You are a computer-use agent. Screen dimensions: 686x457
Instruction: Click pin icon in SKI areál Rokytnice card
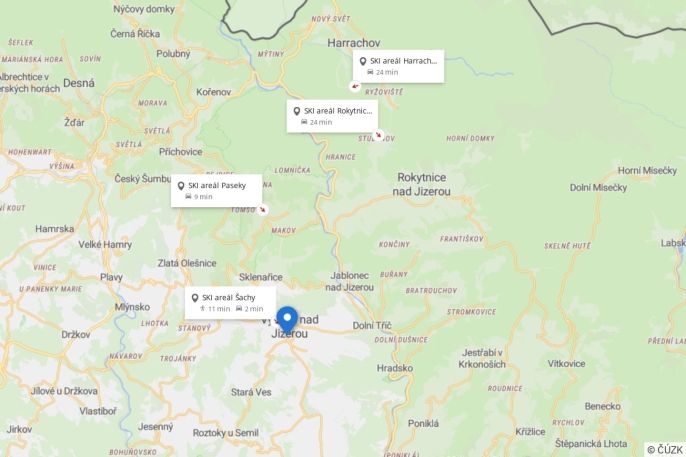297,111
